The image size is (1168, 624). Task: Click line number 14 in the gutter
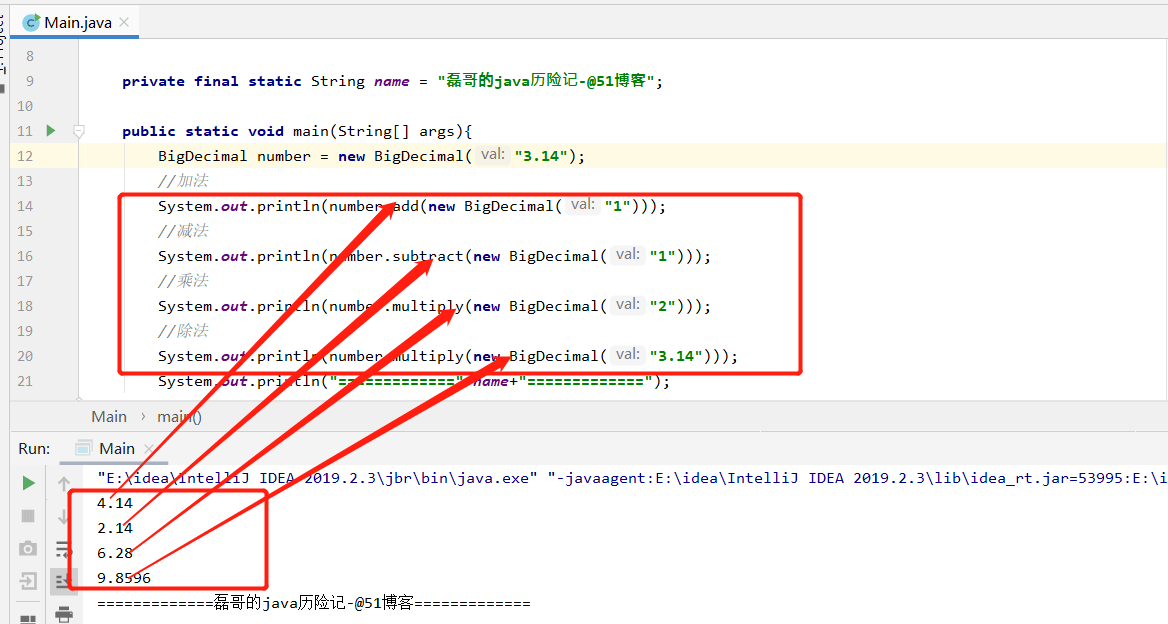click(x=25, y=206)
